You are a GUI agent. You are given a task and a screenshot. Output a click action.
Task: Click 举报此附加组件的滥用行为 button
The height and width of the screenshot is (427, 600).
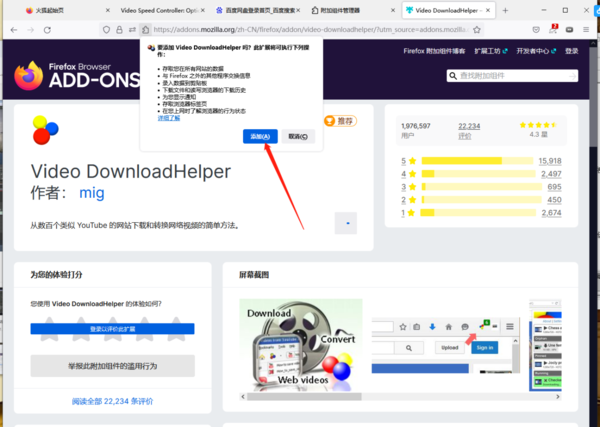click(x=112, y=366)
